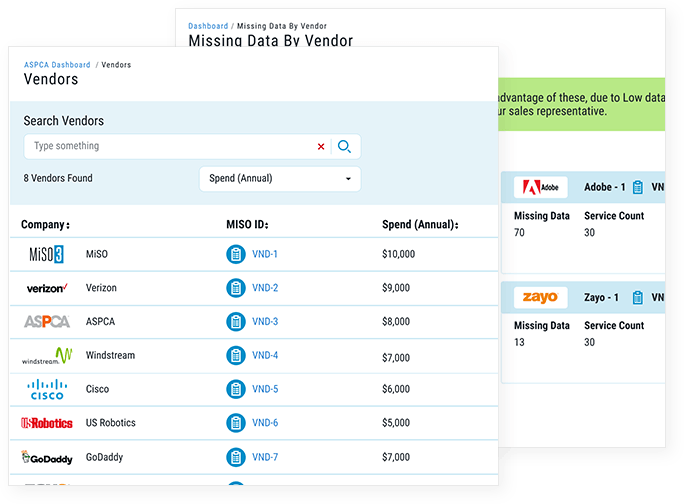Select the Windstream company name
The height and width of the screenshot is (504, 684).
pyautogui.click(x=110, y=356)
